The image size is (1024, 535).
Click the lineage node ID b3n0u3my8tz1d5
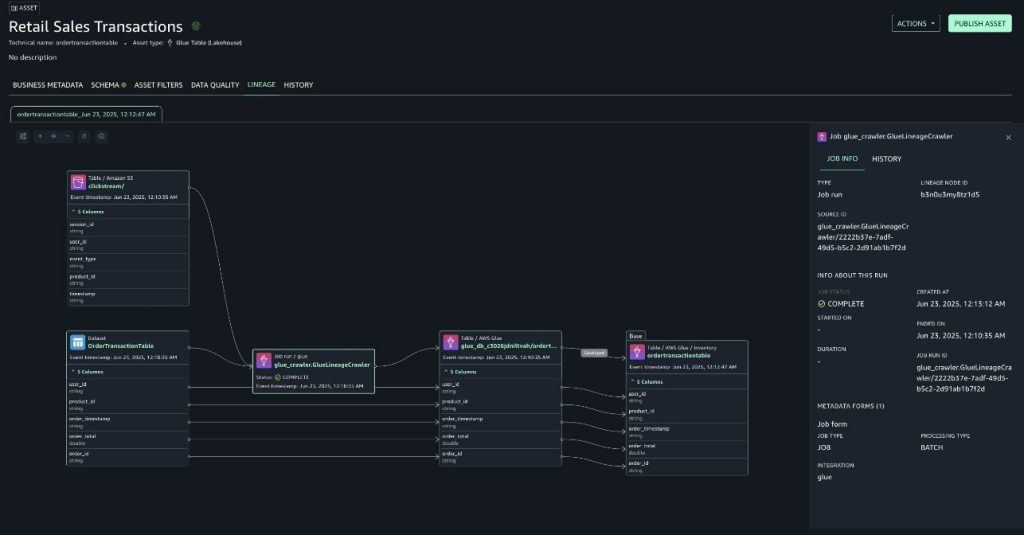coord(950,195)
